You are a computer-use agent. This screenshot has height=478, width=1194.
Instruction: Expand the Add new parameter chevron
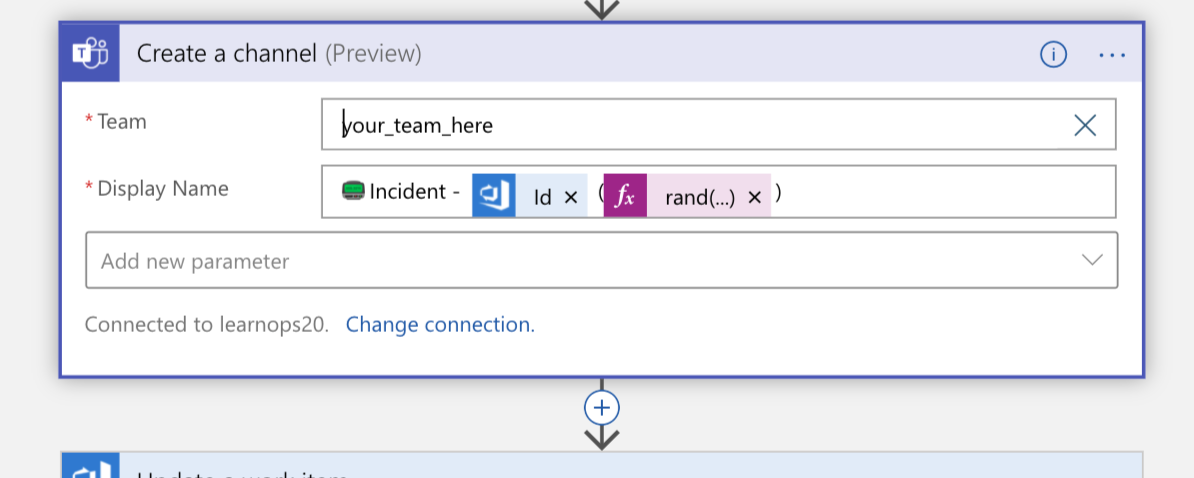[x=1092, y=260]
